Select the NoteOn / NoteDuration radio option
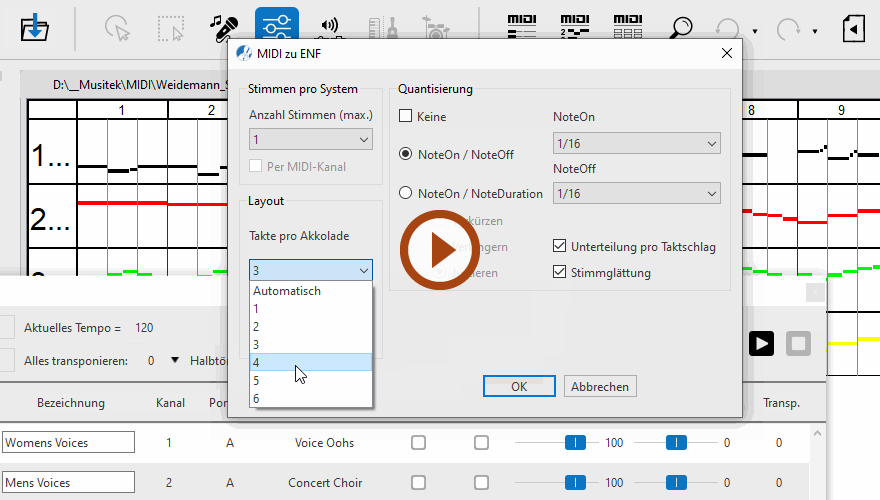 [x=406, y=194]
